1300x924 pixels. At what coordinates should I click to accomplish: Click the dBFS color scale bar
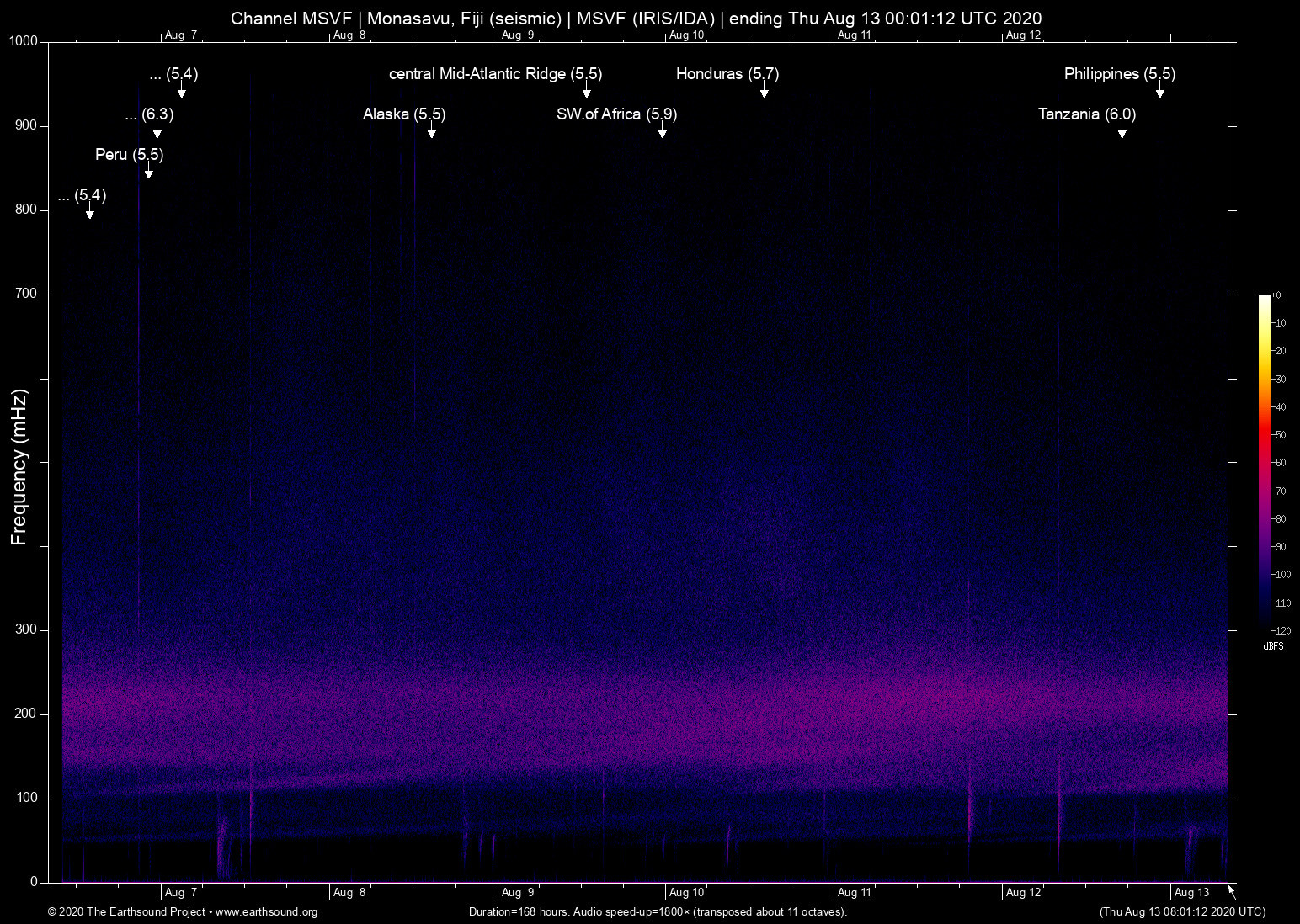1265,461
